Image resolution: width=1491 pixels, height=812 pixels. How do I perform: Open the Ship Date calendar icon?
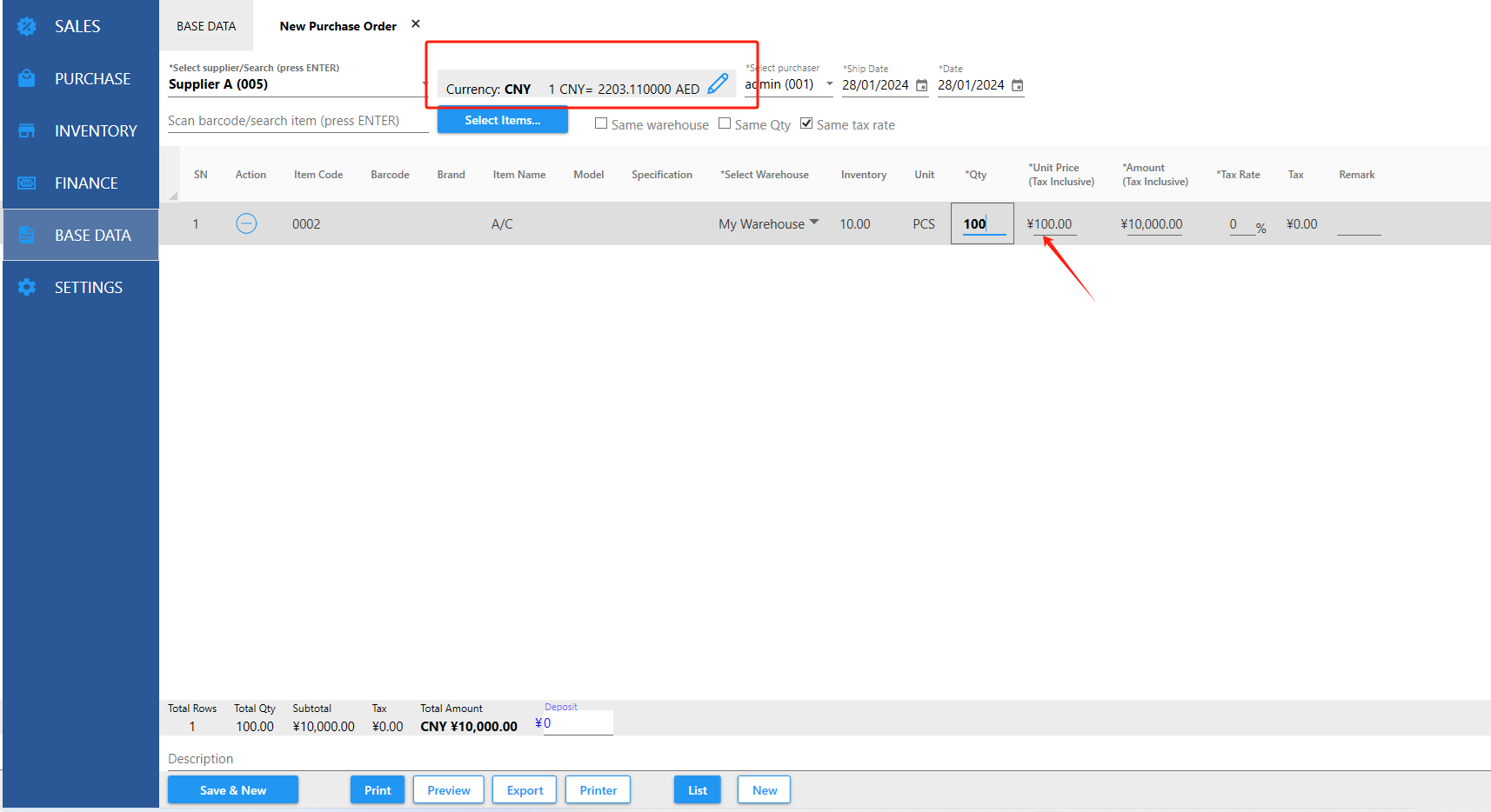922,85
